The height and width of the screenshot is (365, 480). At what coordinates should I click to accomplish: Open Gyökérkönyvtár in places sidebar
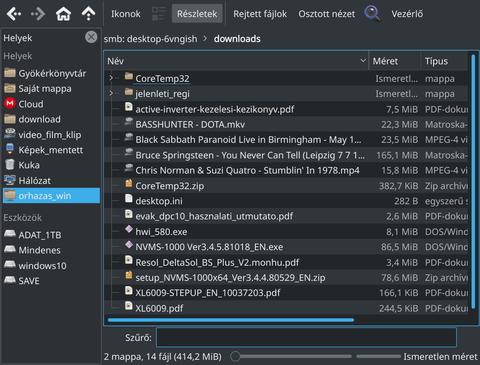pyautogui.click(x=51, y=73)
